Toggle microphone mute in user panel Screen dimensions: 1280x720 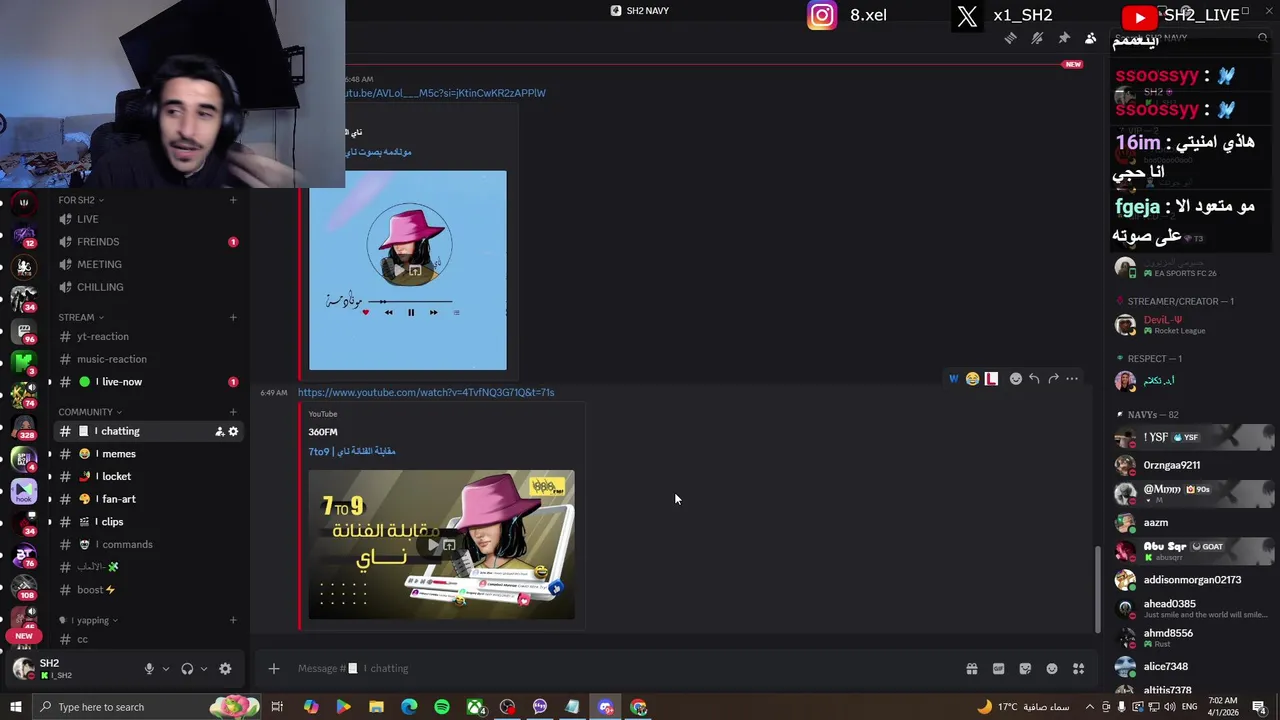[x=149, y=669]
